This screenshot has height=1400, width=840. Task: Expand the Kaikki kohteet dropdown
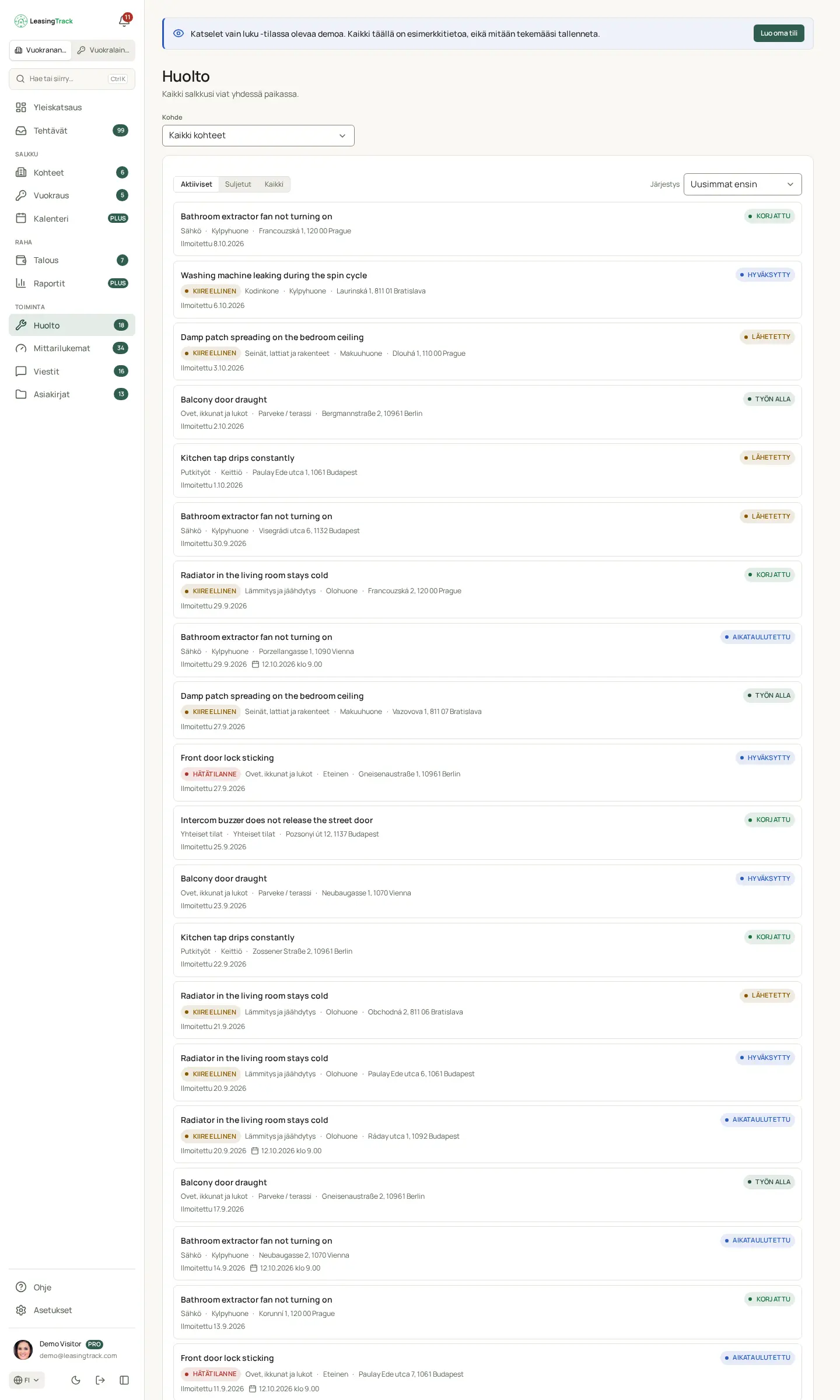[x=258, y=135]
